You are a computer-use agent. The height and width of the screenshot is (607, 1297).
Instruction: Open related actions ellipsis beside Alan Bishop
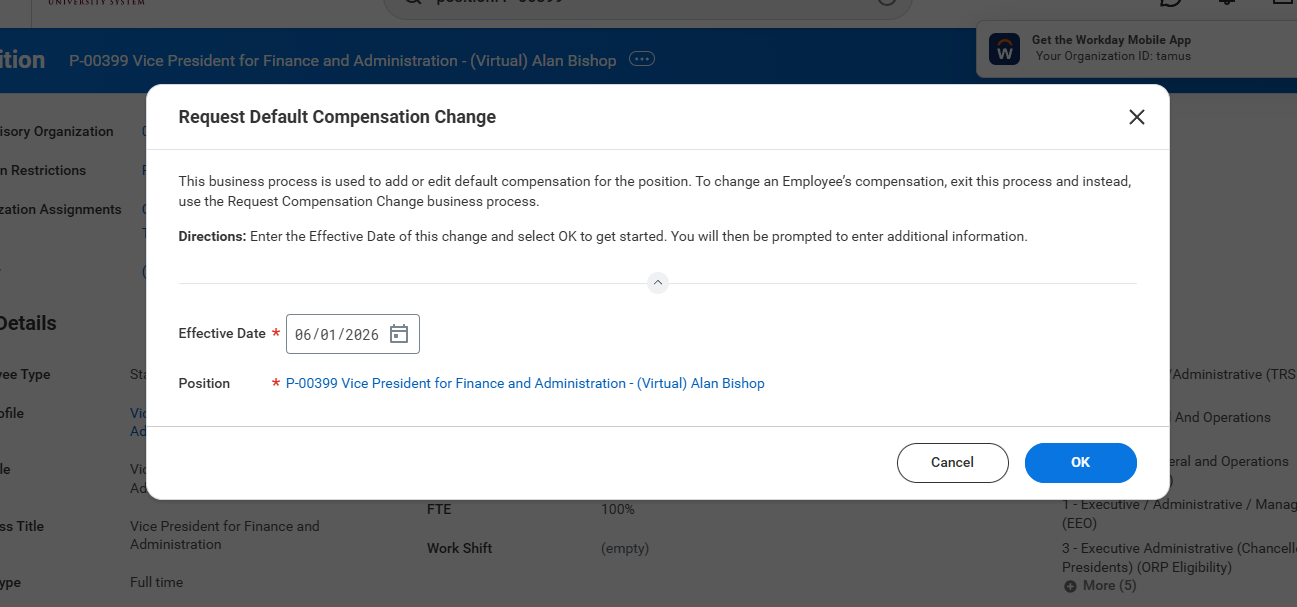(x=642, y=60)
